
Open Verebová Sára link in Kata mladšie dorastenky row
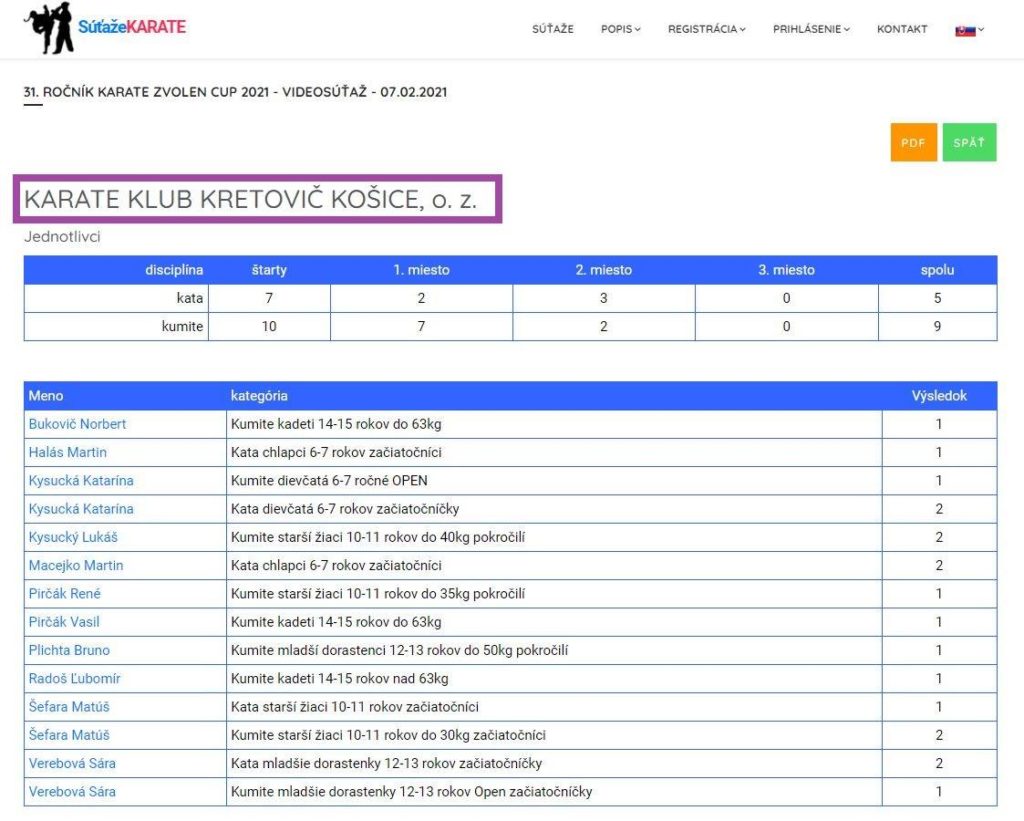[x=72, y=763]
